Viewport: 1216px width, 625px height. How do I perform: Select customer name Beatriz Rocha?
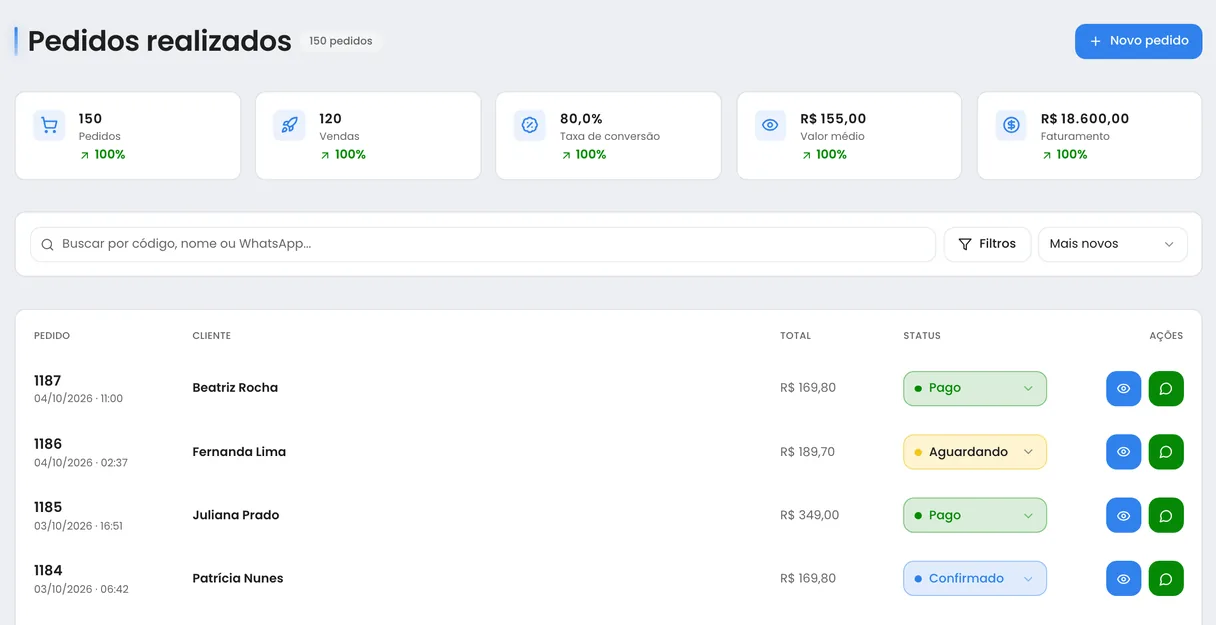click(x=235, y=388)
